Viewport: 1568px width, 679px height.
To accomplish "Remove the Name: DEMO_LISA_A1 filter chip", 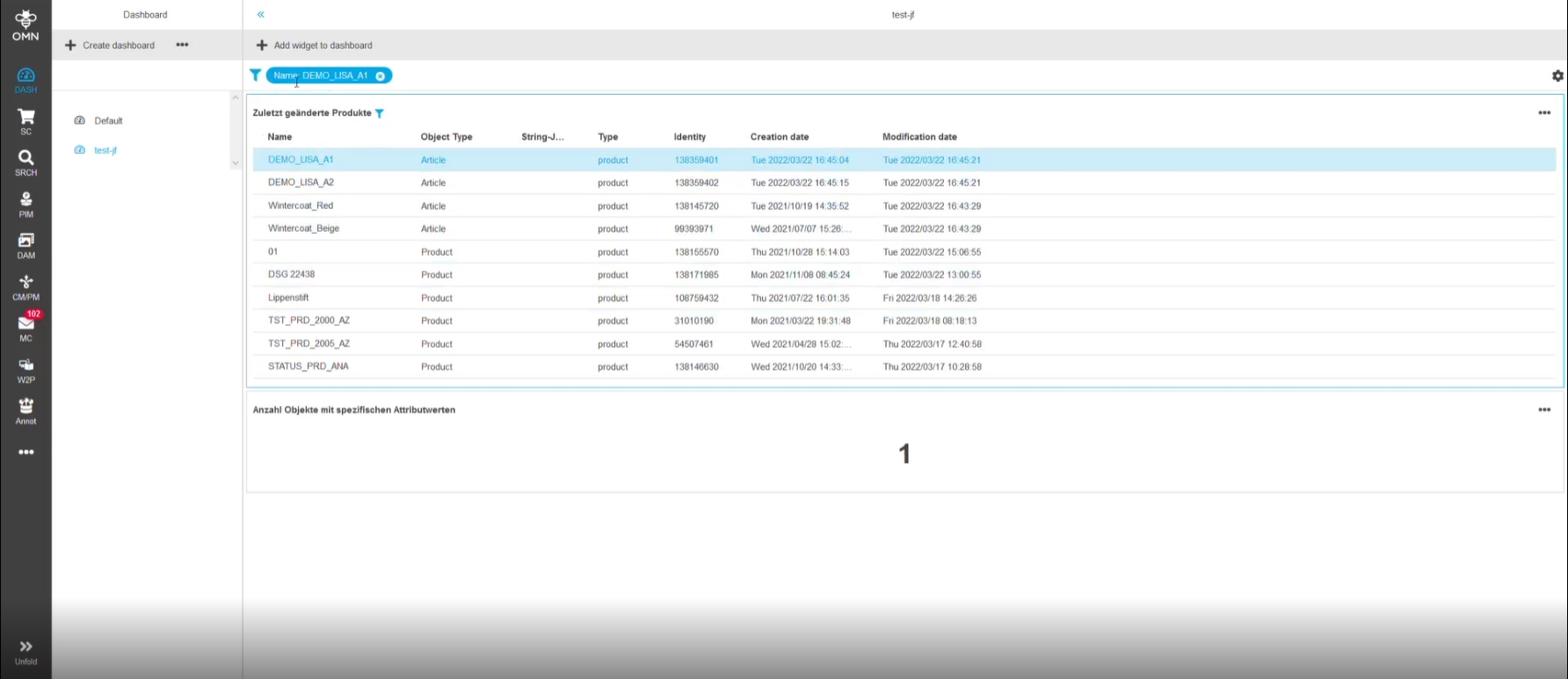I will [380, 76].
